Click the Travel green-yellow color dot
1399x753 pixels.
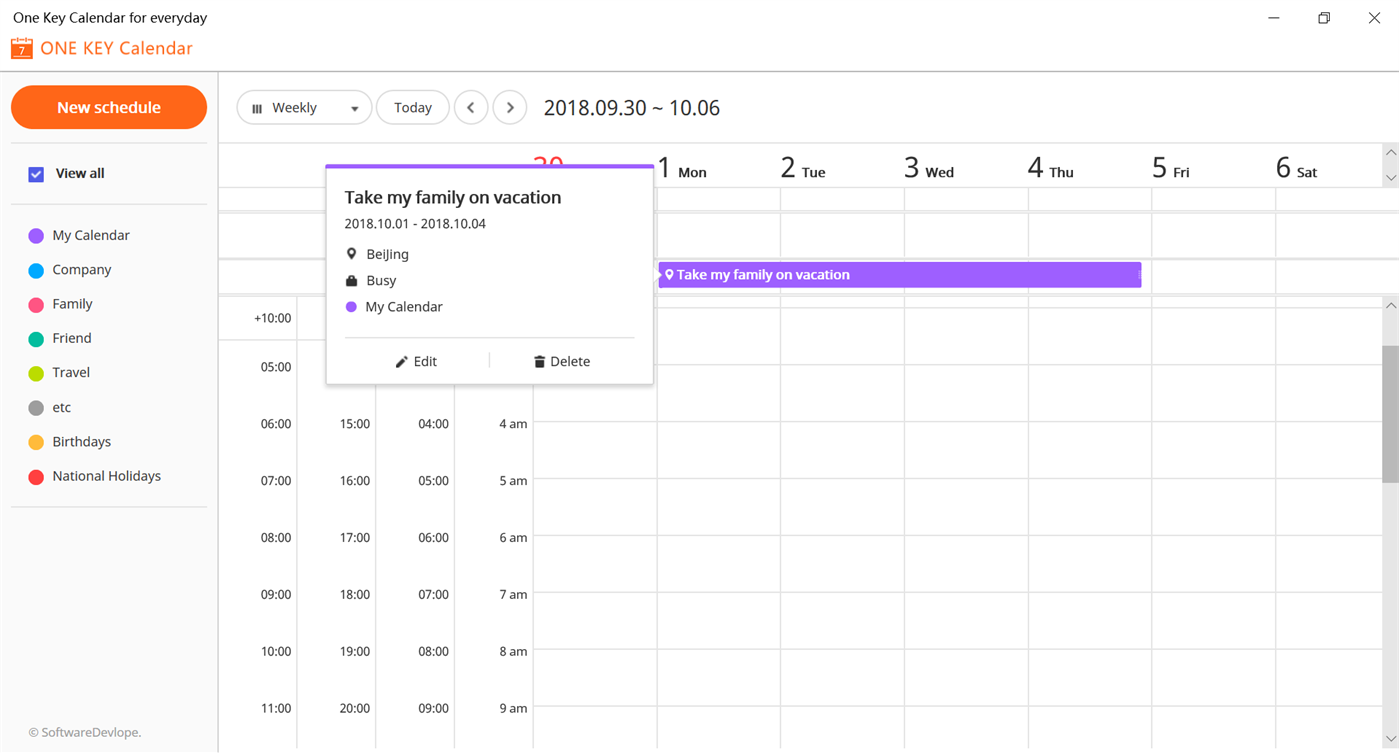click(35, 372)
